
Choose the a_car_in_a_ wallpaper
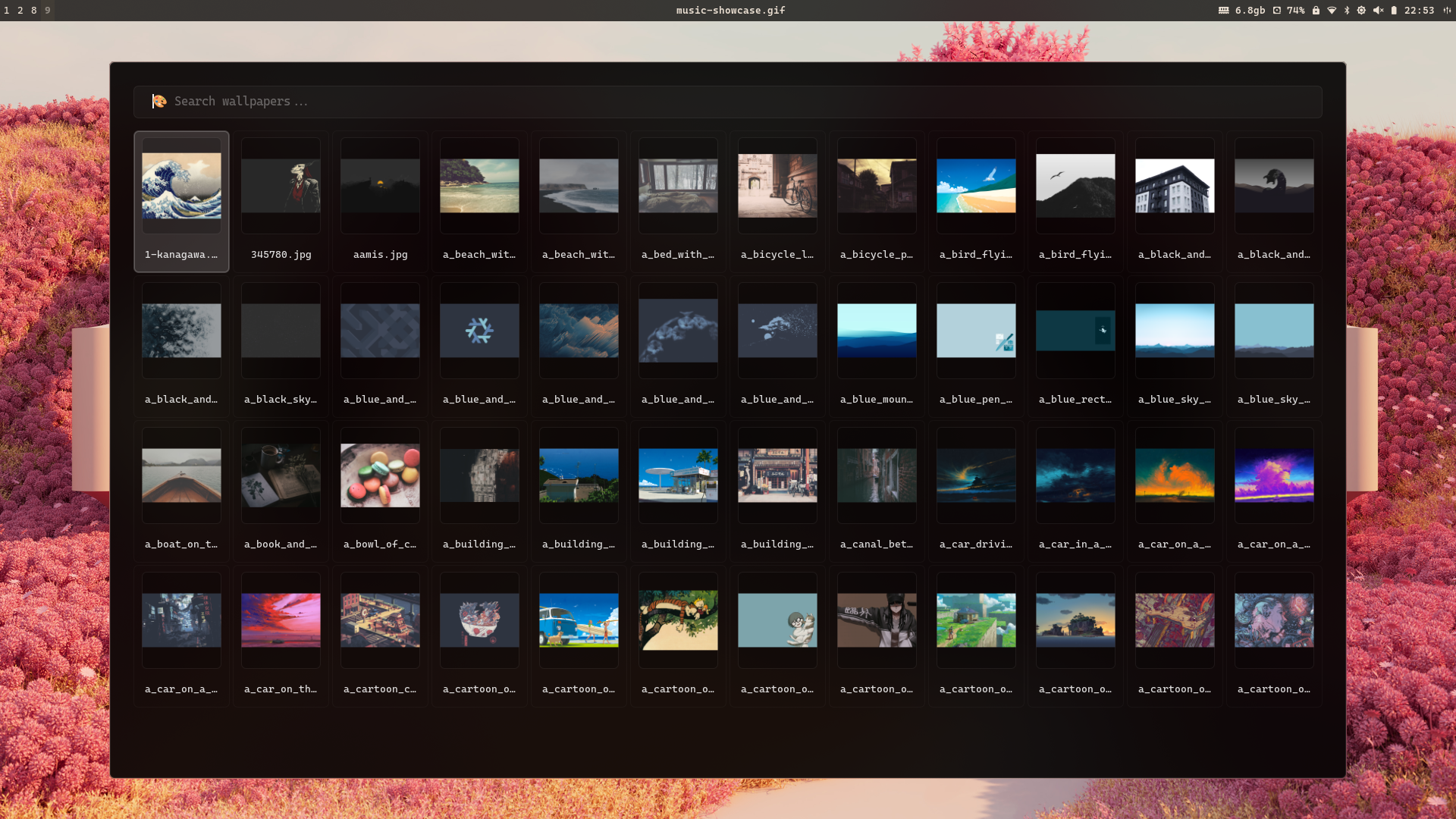point(1075,491)
